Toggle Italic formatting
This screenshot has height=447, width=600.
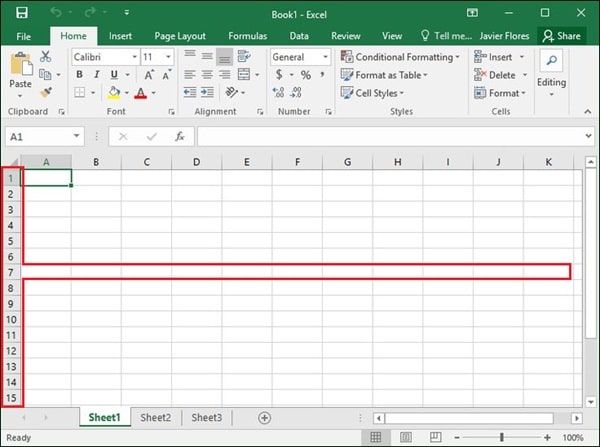coord(97,75)
